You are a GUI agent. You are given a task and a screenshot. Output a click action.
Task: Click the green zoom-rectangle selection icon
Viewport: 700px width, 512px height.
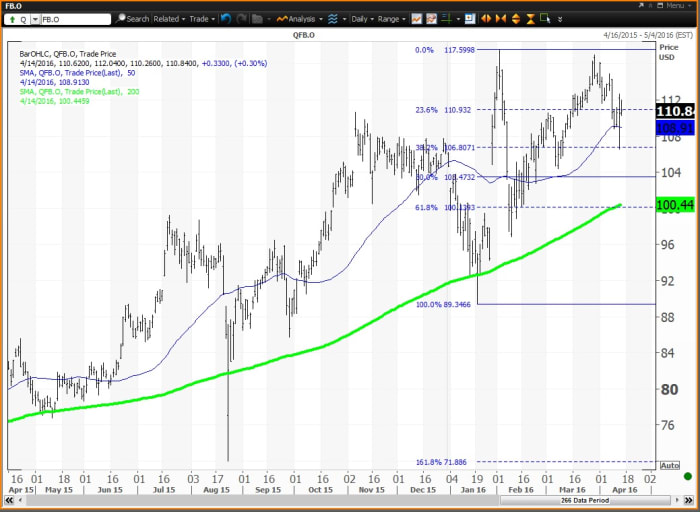tap(545, 19)
